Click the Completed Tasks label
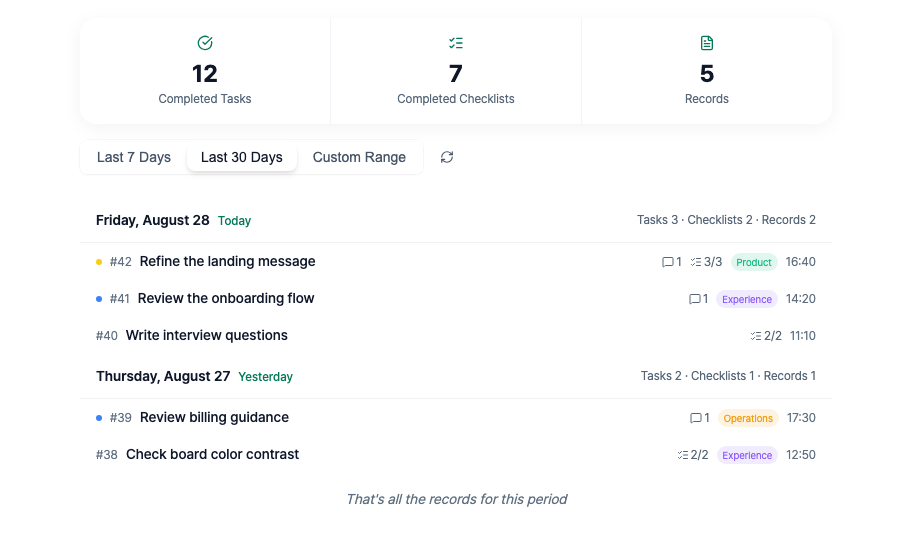 click(205, 99)
